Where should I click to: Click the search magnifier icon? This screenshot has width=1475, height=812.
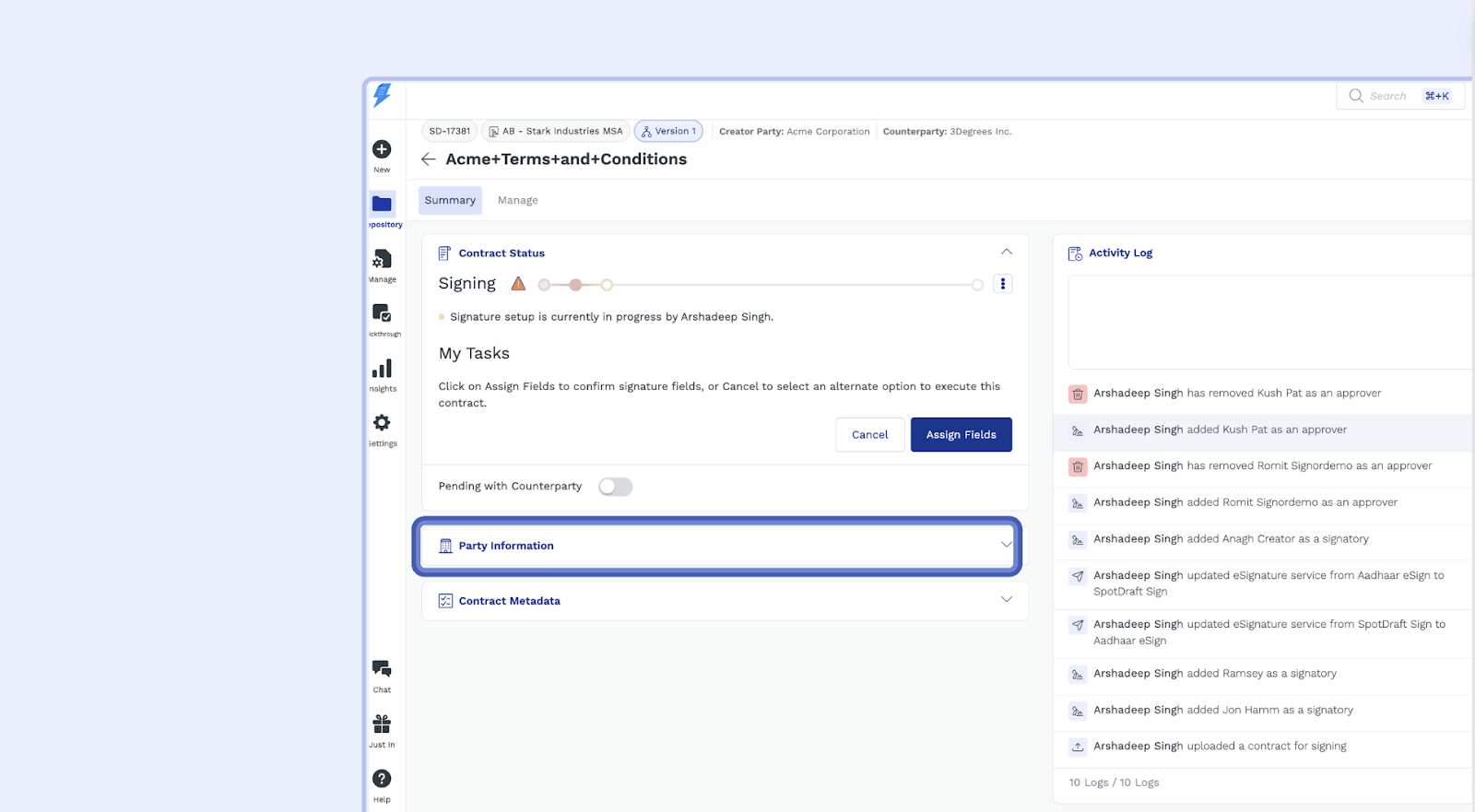click(1356, 96)
